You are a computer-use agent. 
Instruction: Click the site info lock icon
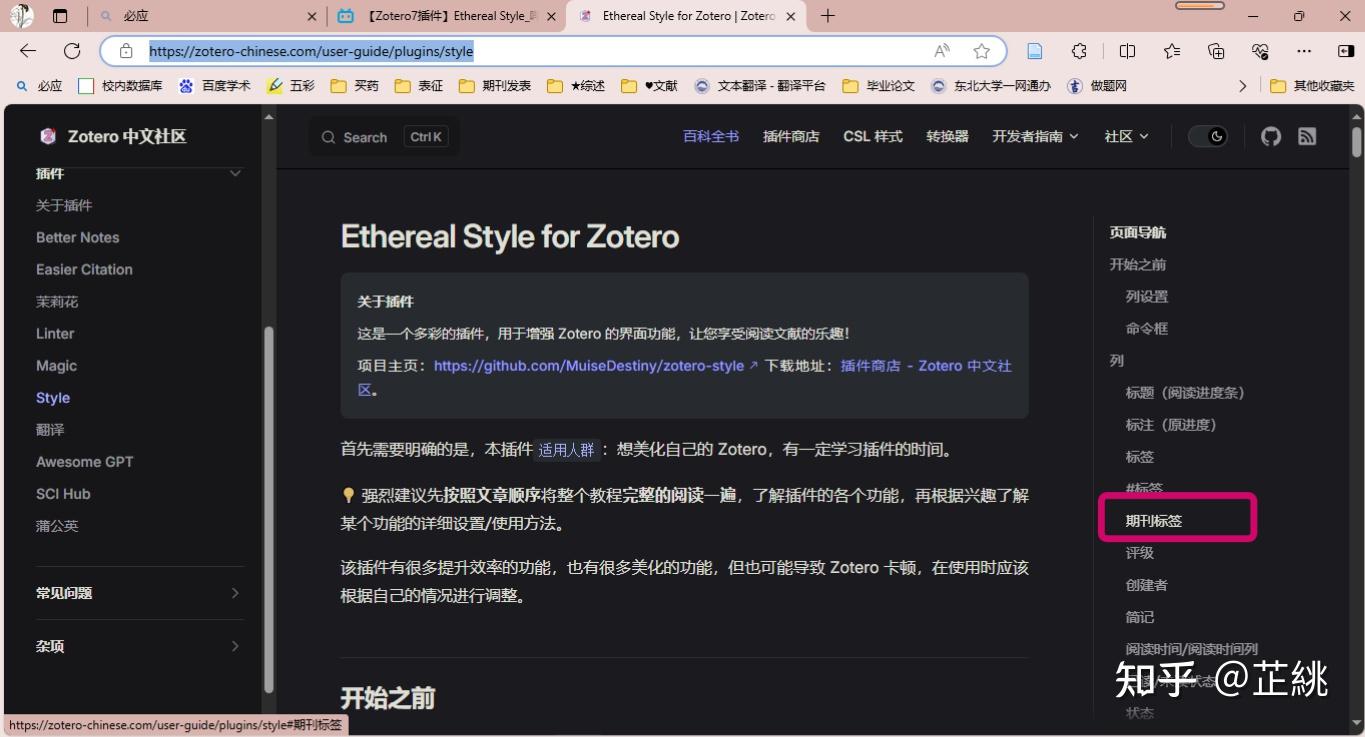pos(126,51)
